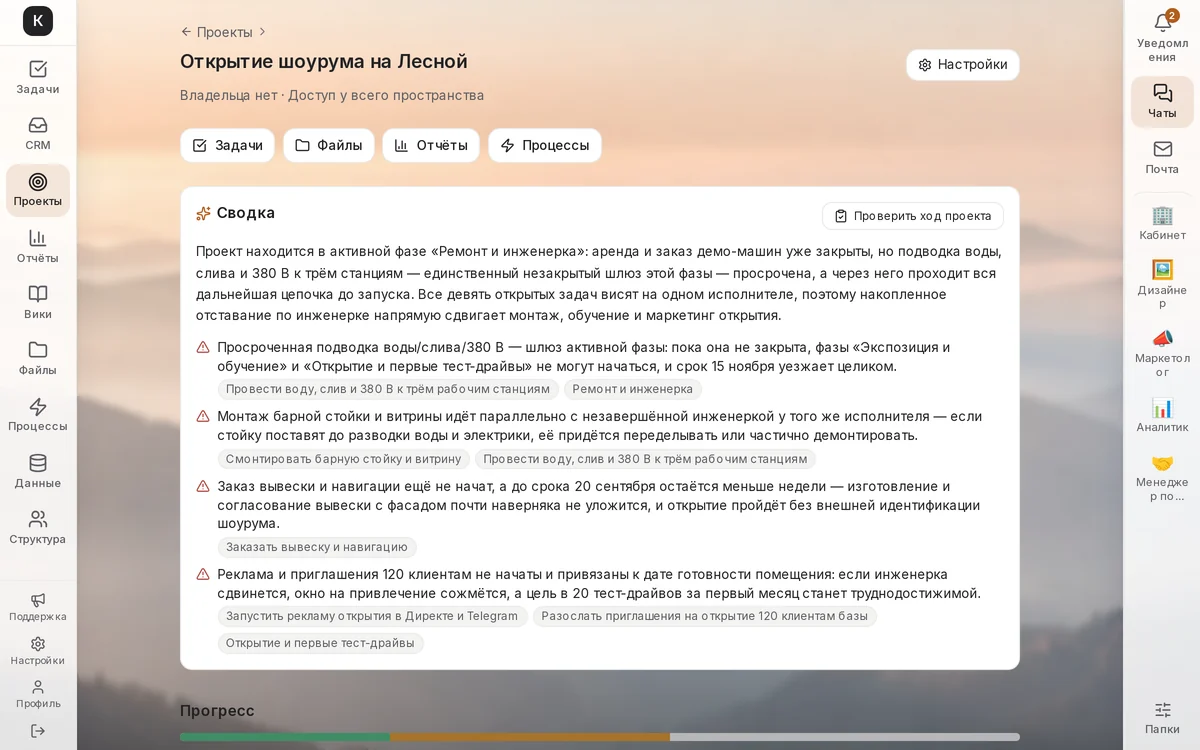Click the chevron after Проекты breadcrumb
The image size is (1200, 750).
pyautogui.click(x=262, y=32)
